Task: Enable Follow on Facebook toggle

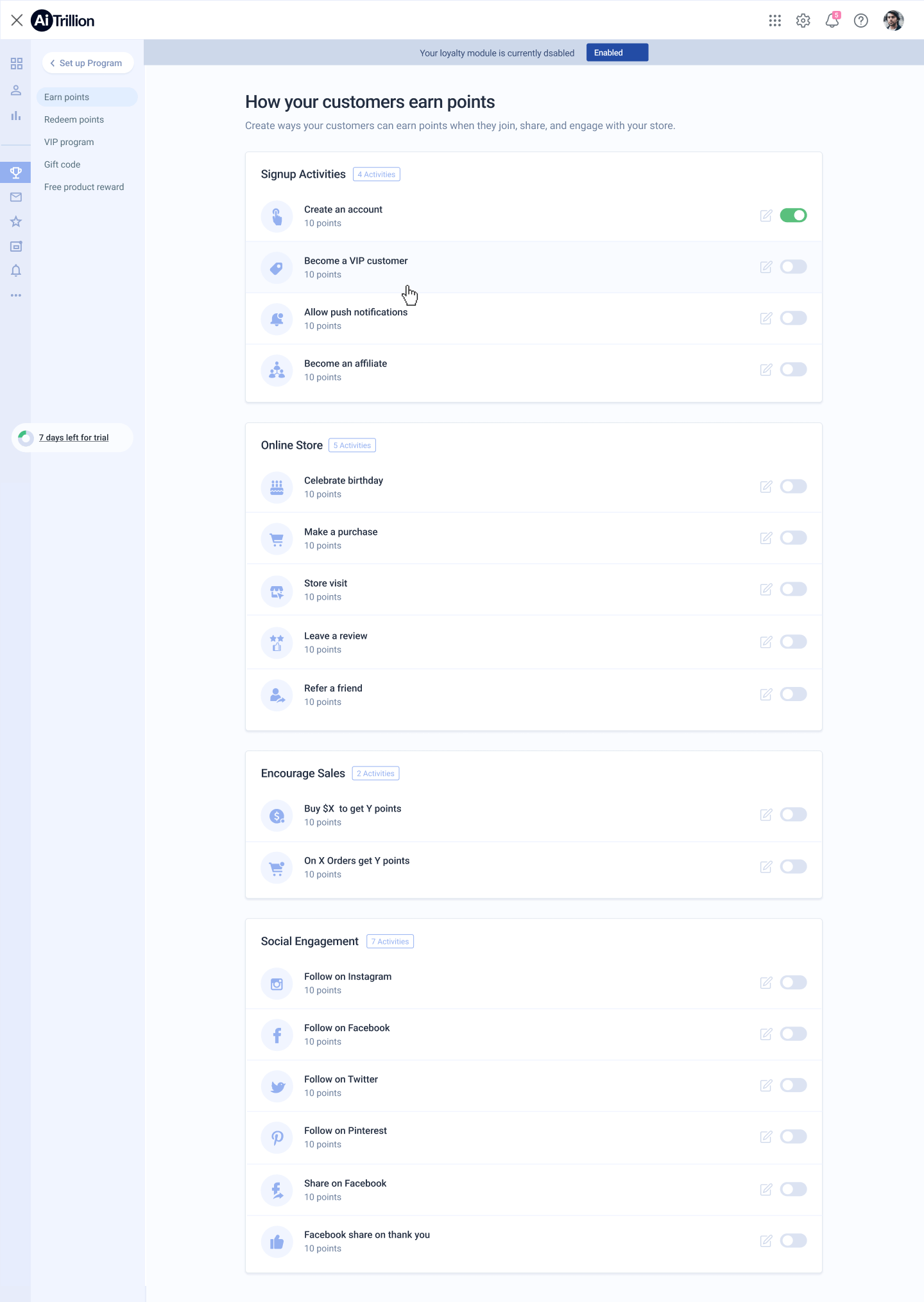Action: coord(793,1034)
